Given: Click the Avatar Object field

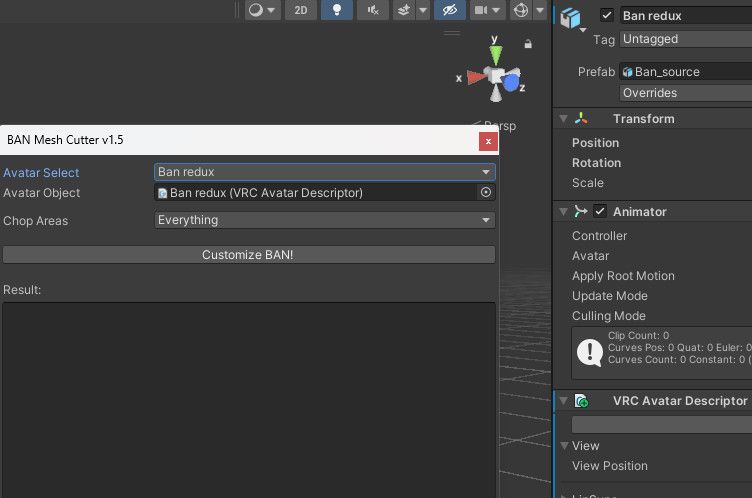Looking at the screenshot, I should click(316, 192).
